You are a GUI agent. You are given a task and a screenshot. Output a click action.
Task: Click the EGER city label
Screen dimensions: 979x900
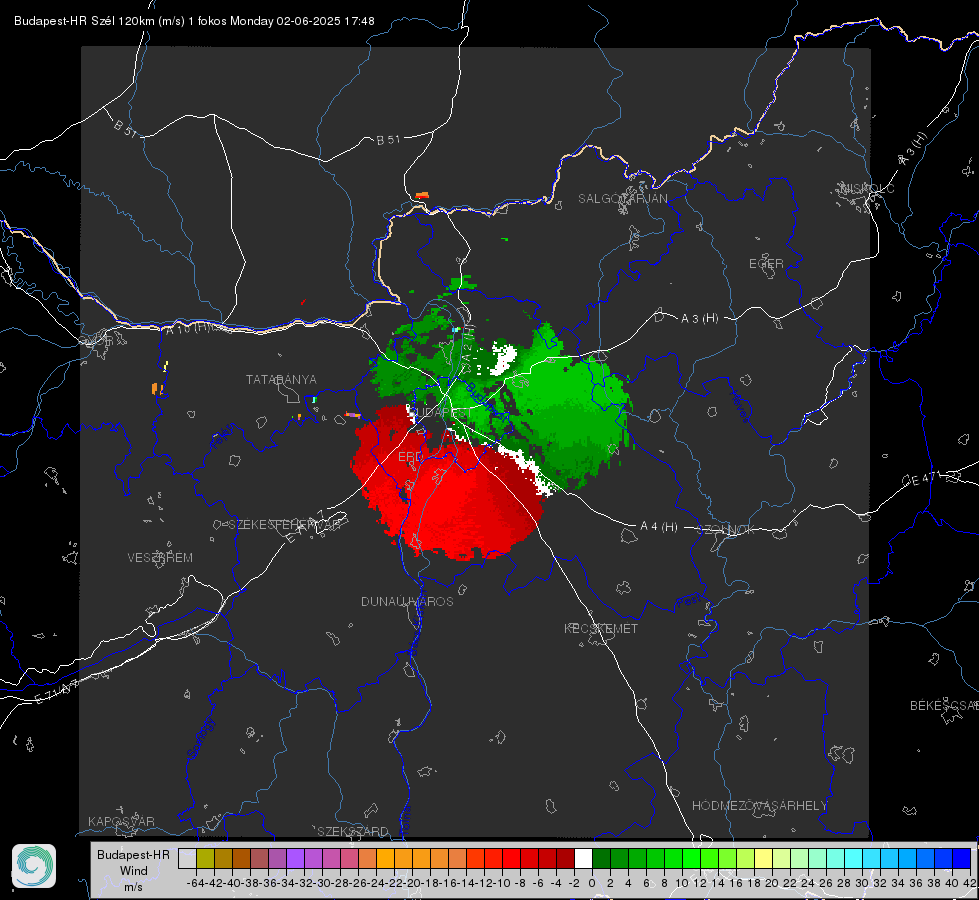click(766, 264)
